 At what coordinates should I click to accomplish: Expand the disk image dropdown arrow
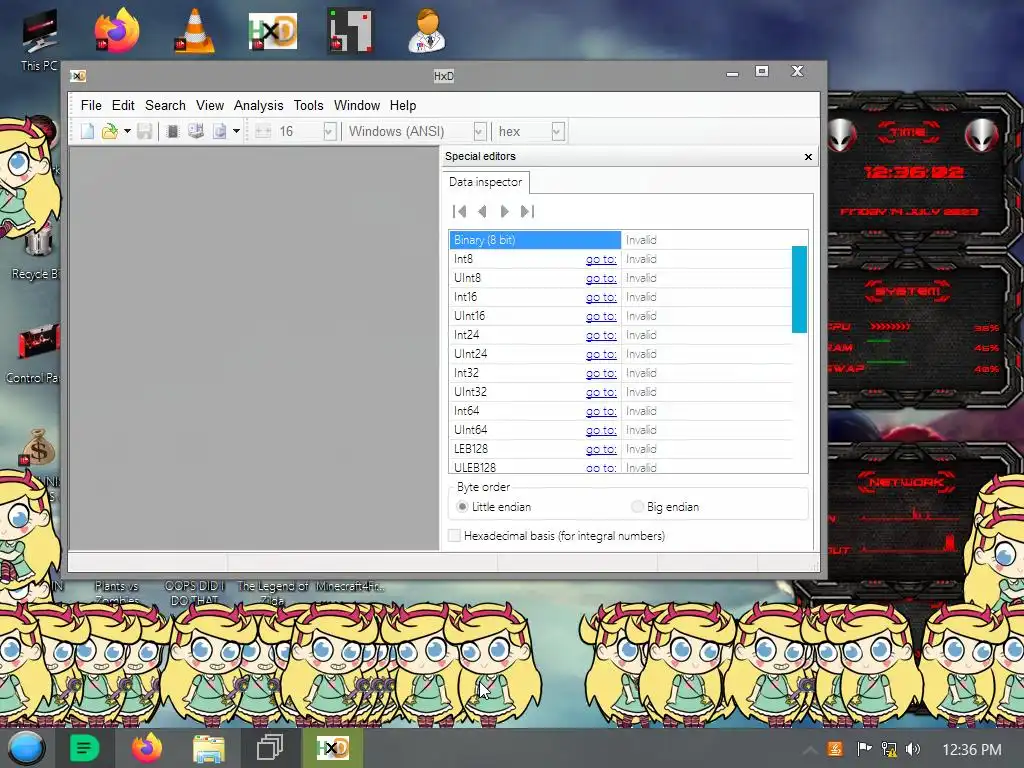click(x=236, y=131)
